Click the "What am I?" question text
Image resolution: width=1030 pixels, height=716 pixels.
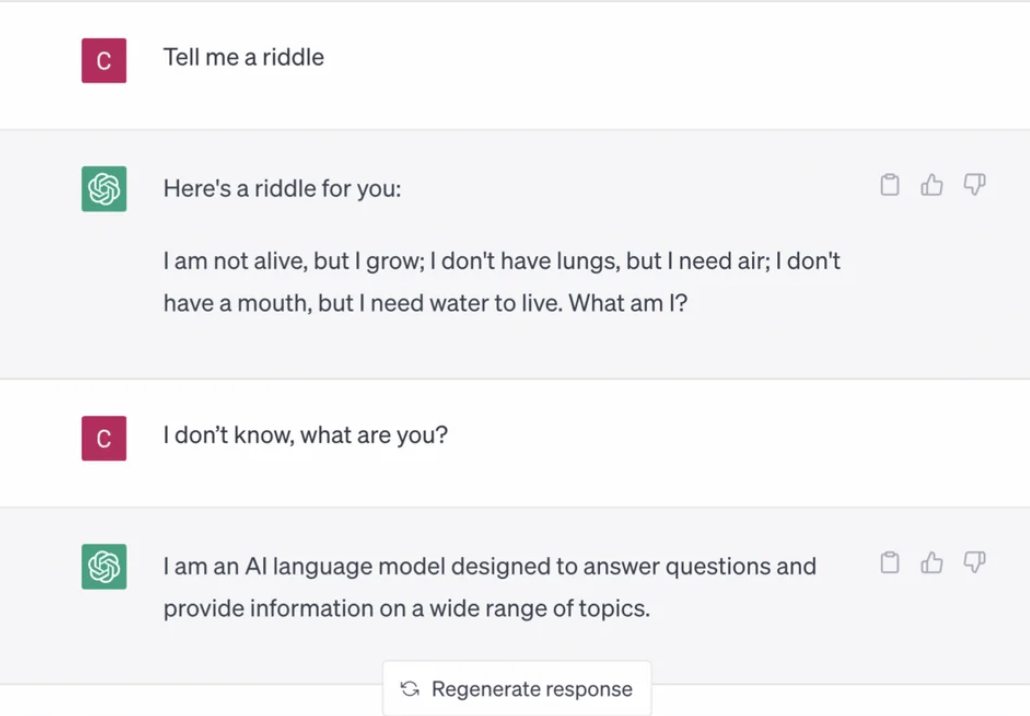tap(630, 304)
